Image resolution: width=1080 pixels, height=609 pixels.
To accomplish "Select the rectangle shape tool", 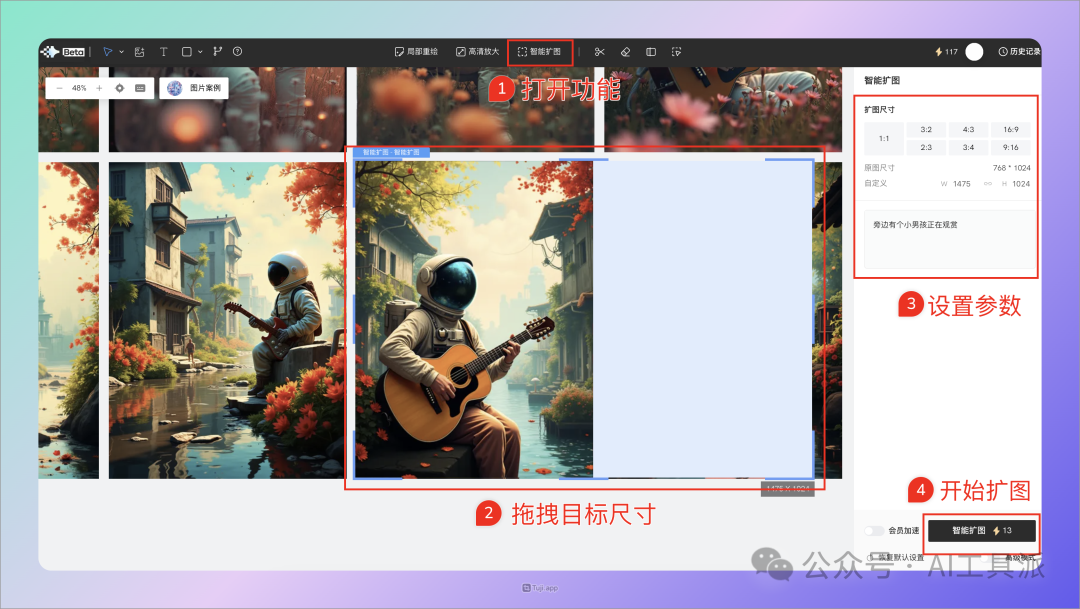I will (187, 52).
